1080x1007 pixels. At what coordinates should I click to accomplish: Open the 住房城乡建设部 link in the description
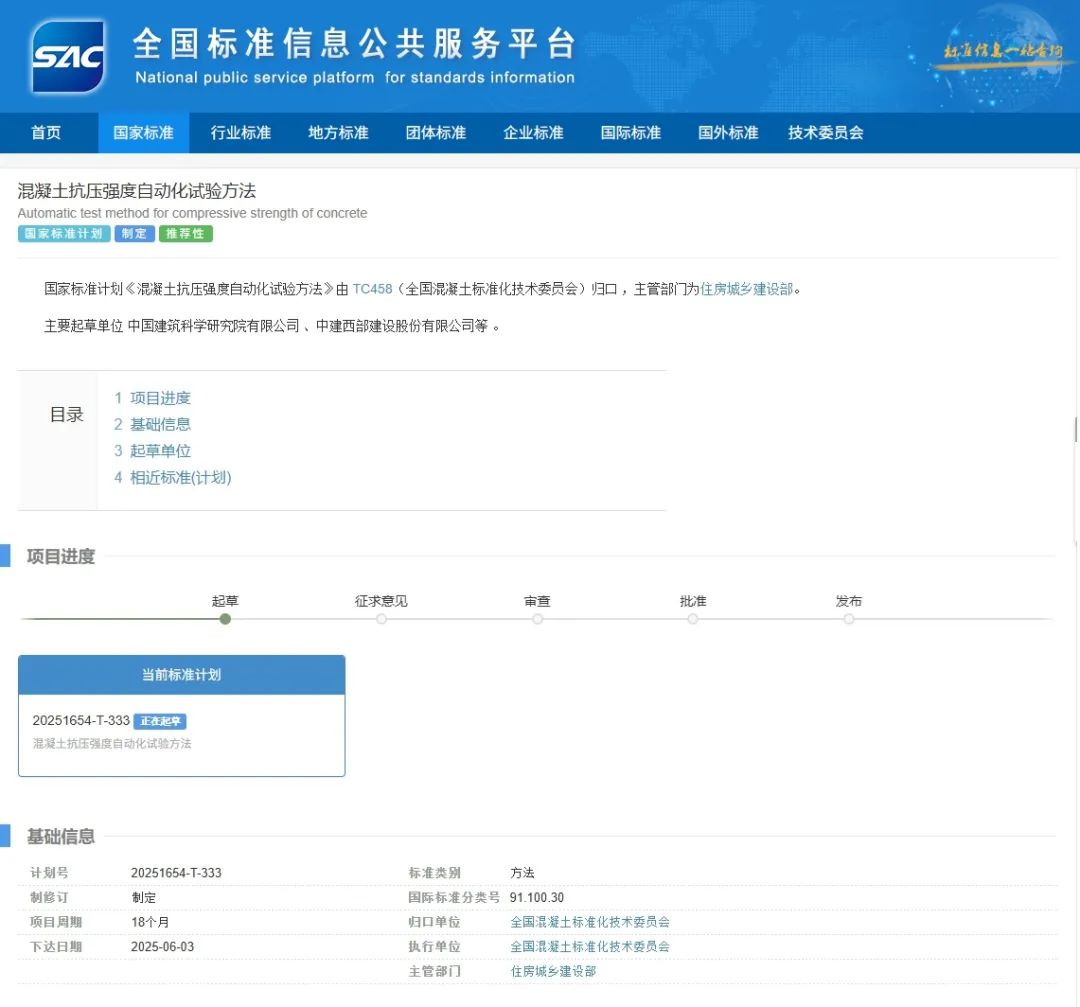point(747,289)
